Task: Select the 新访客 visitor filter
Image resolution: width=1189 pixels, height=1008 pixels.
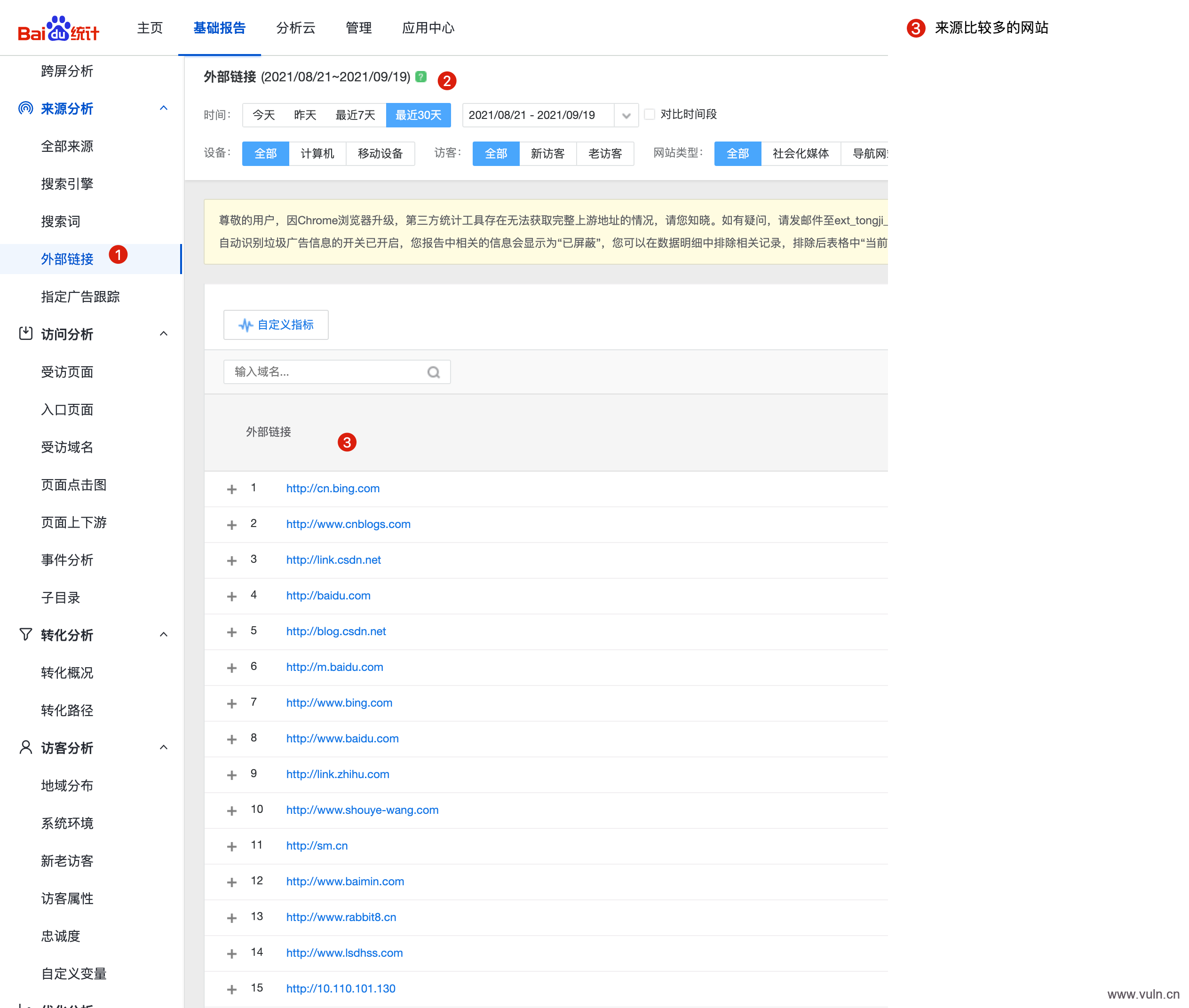Action: [547, 154]
